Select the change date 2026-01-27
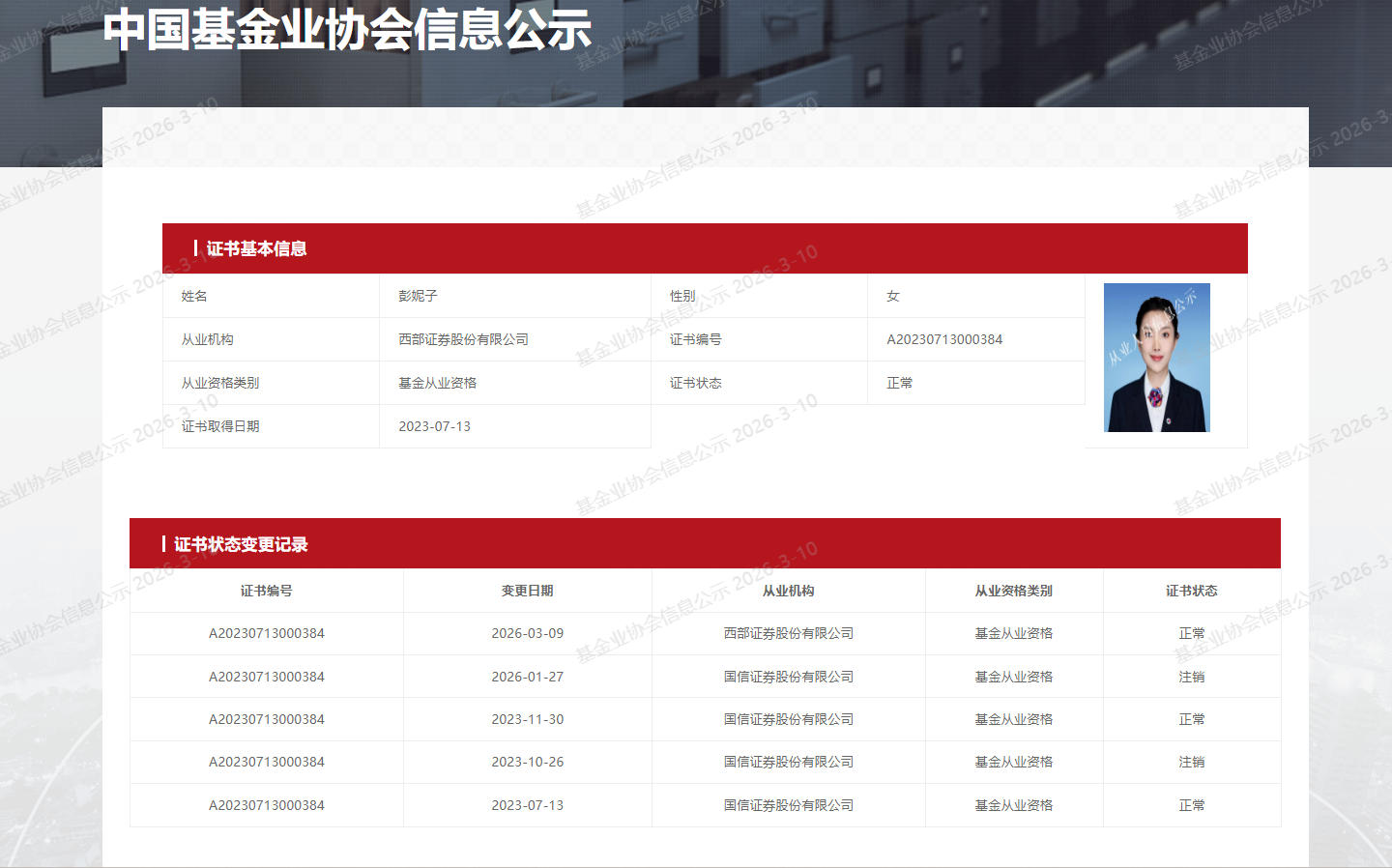 527,677
